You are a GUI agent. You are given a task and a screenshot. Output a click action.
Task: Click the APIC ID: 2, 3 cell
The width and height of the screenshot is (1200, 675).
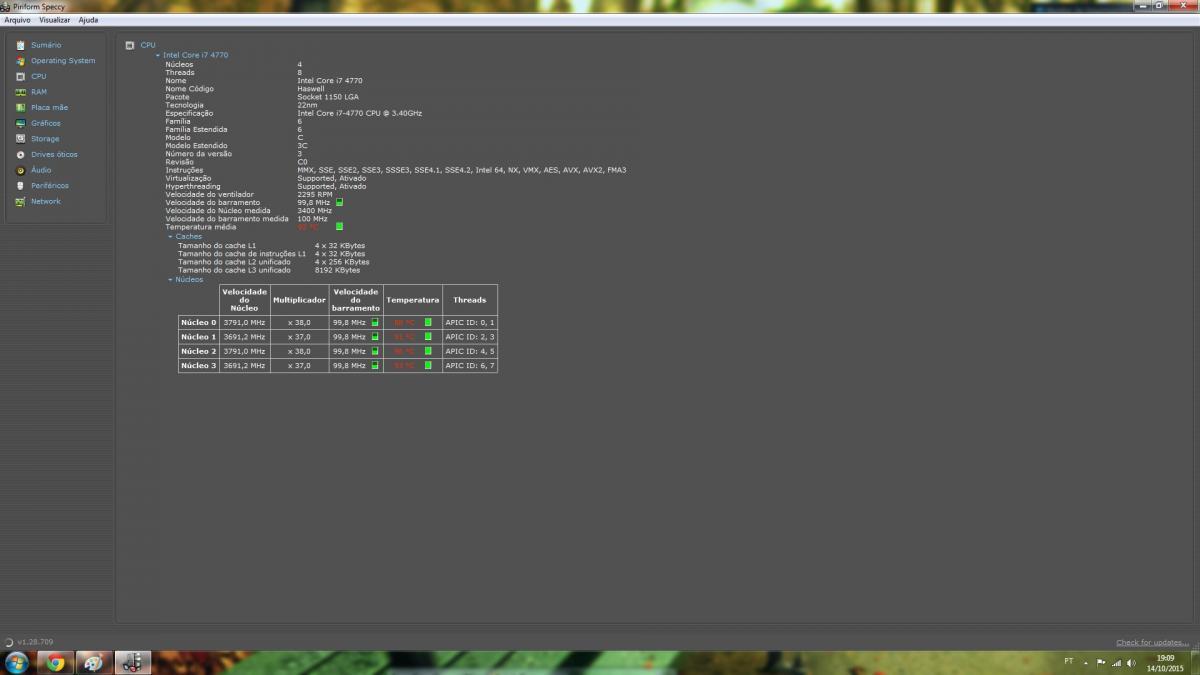coord(470,337)
